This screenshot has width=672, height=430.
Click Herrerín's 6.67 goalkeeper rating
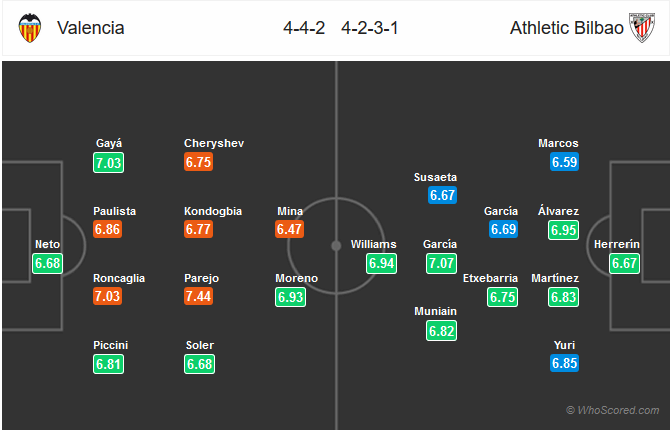[x=624, y=263]
